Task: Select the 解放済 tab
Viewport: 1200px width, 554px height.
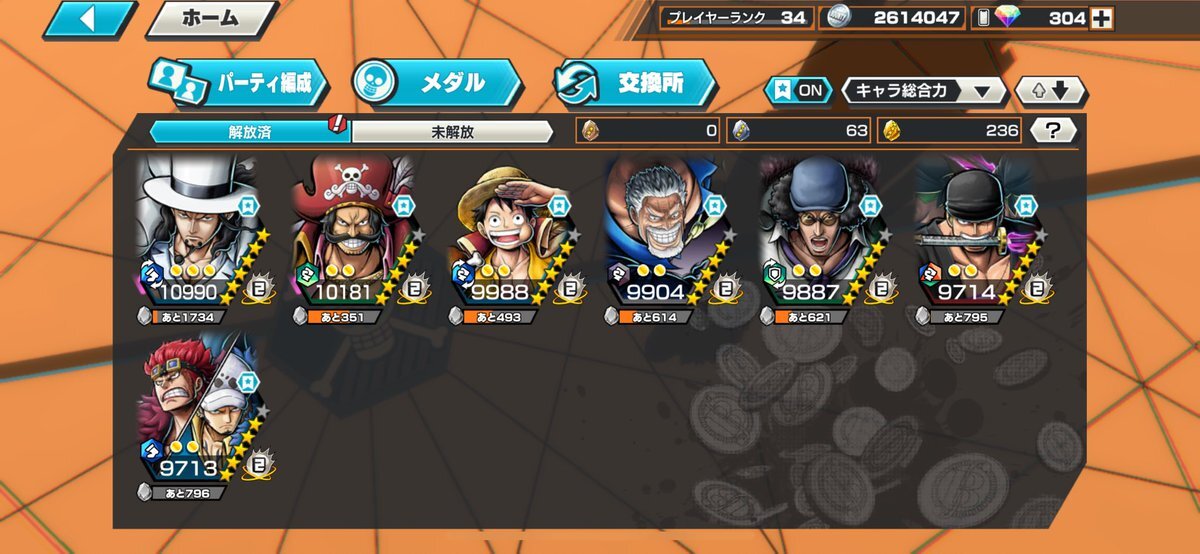Action: [247, 131]
